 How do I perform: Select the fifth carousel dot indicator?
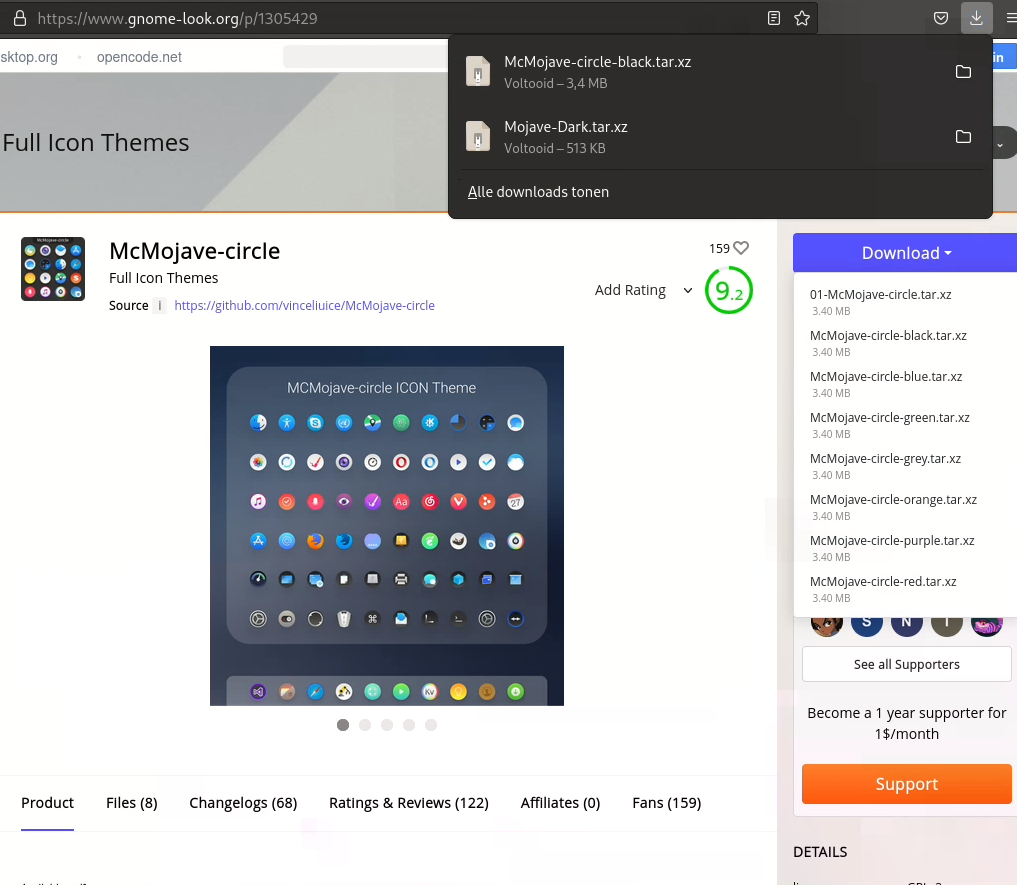tap(431, 725)
